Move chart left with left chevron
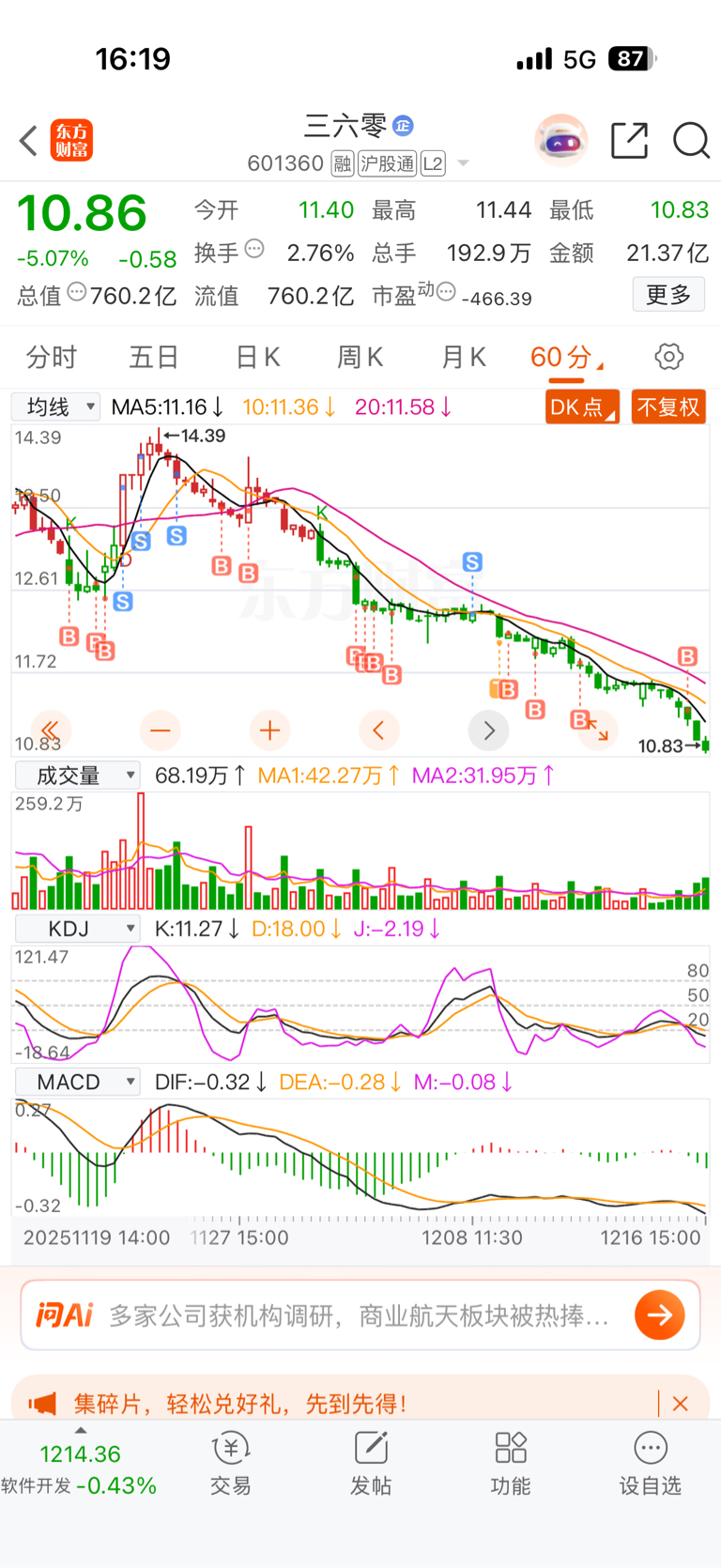721x1568 pixels. pos(378,730)
